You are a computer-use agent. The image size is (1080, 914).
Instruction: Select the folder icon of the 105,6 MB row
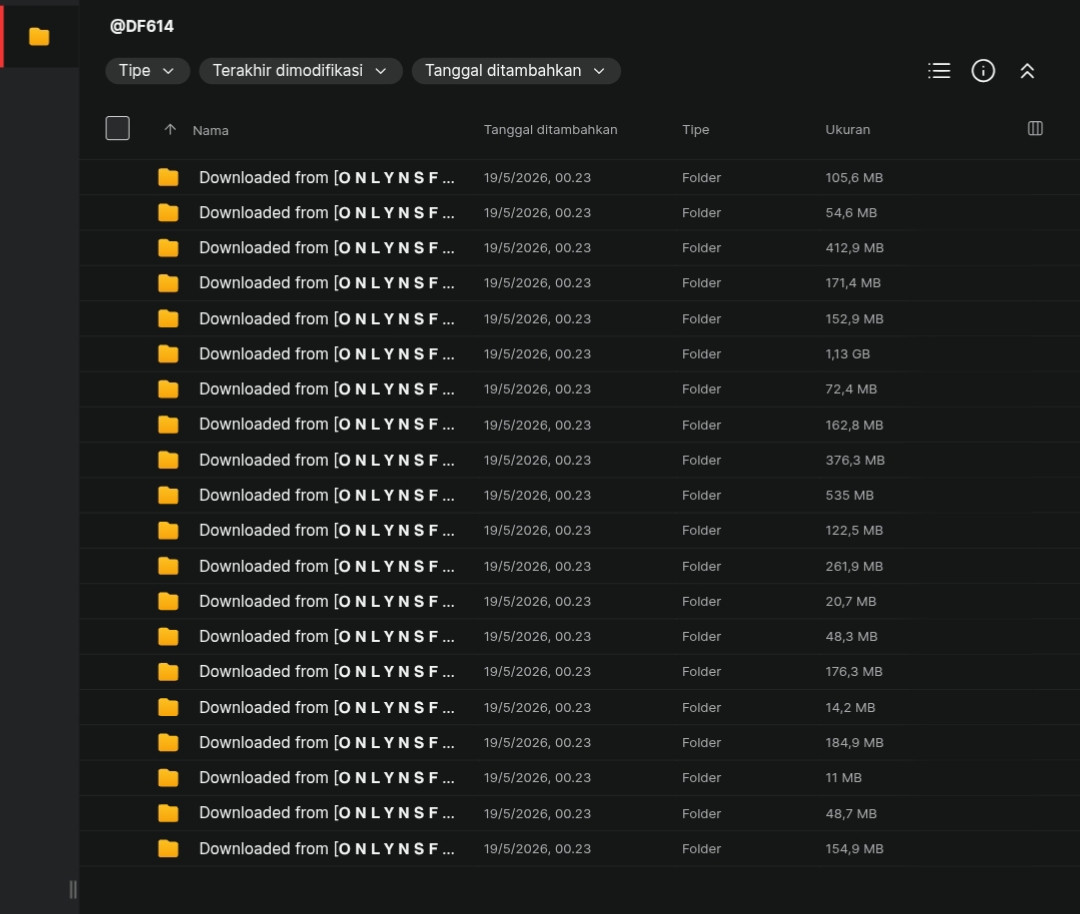168,178
